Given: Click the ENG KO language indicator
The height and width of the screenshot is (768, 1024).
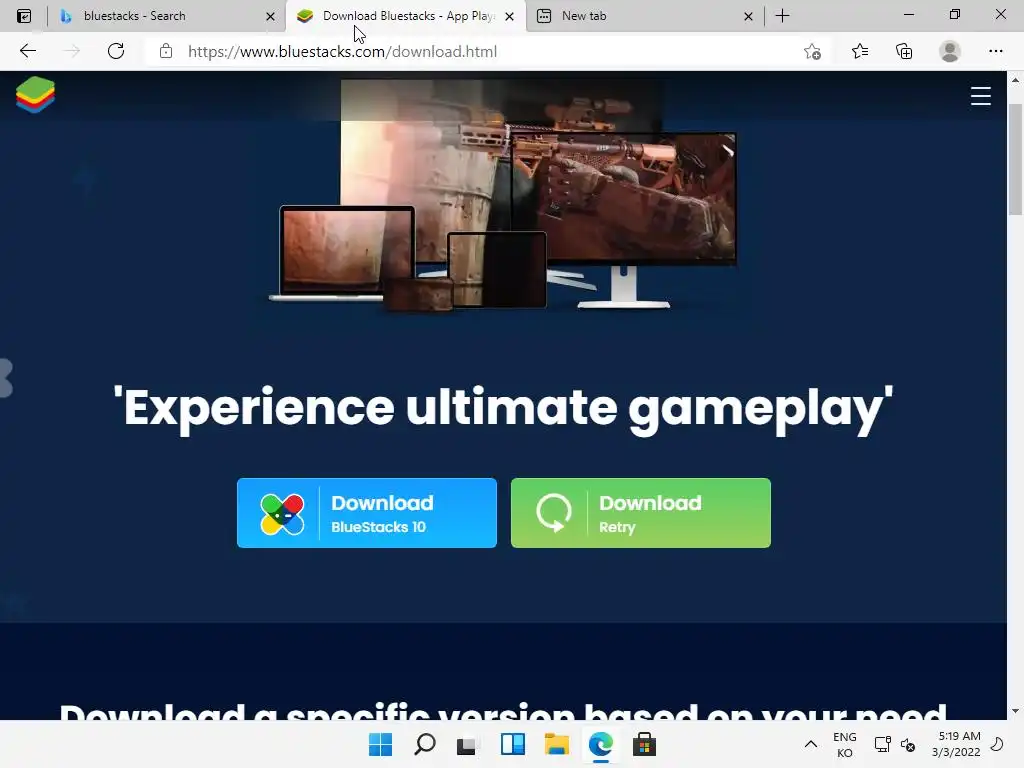Looking at the screenshot, I should 844,744.
